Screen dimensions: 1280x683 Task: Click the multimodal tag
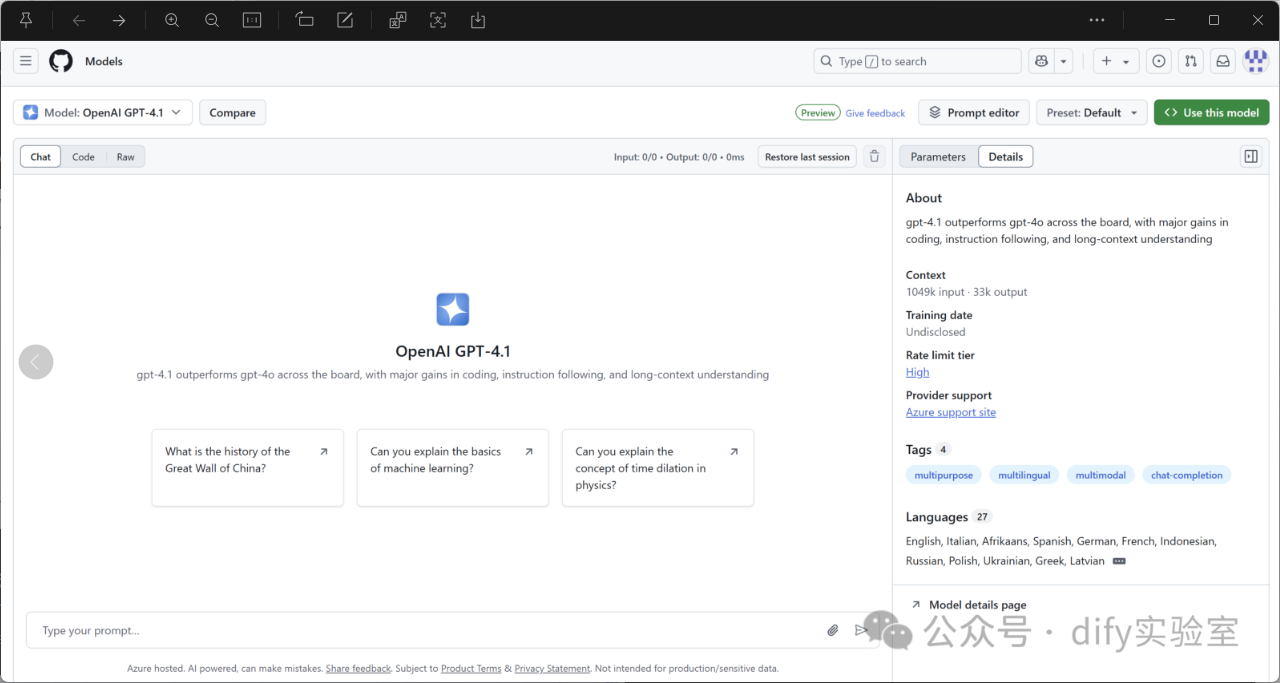tap(1100, 475)
